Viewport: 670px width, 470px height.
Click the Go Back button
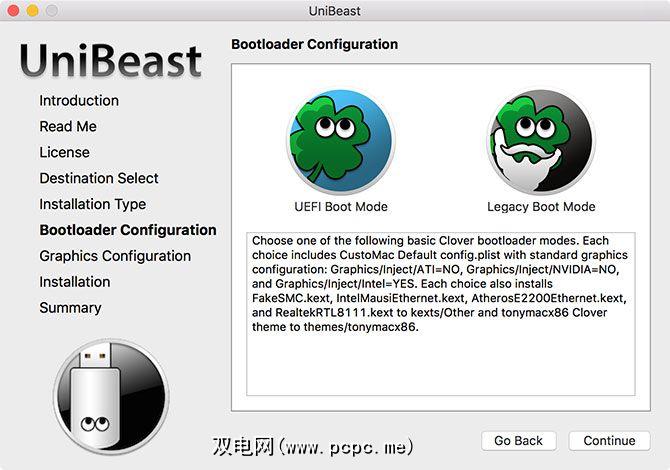click(x=518, y=441)
